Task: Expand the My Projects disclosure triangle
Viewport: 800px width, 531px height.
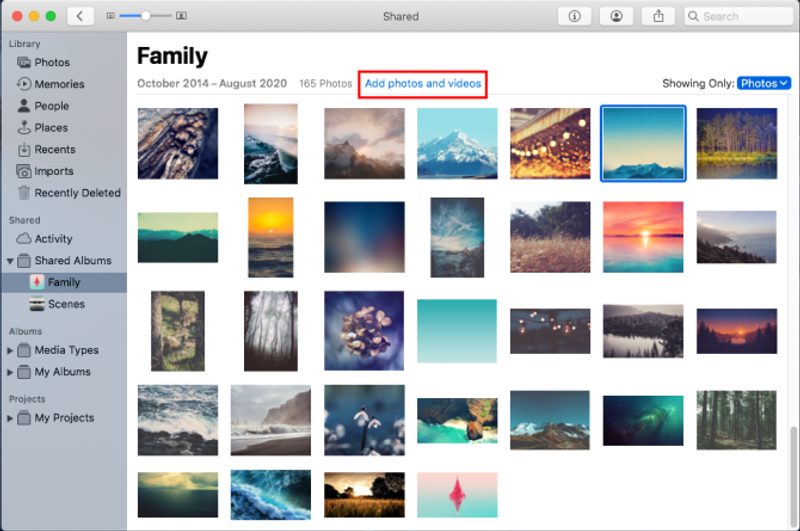Action: pyautogui.click(x=10, y=418)
